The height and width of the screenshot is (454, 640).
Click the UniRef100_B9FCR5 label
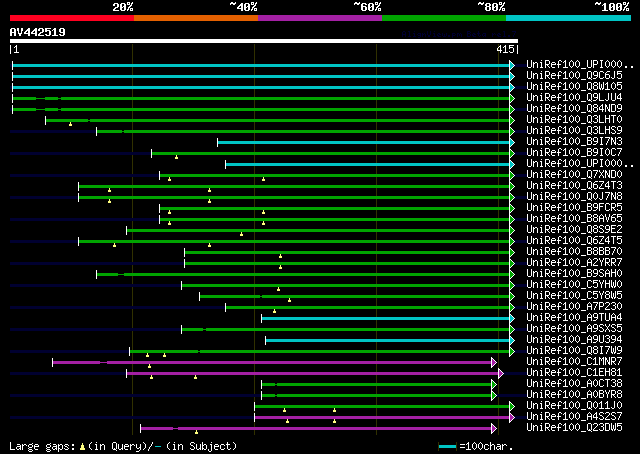(x=574, y=208)
